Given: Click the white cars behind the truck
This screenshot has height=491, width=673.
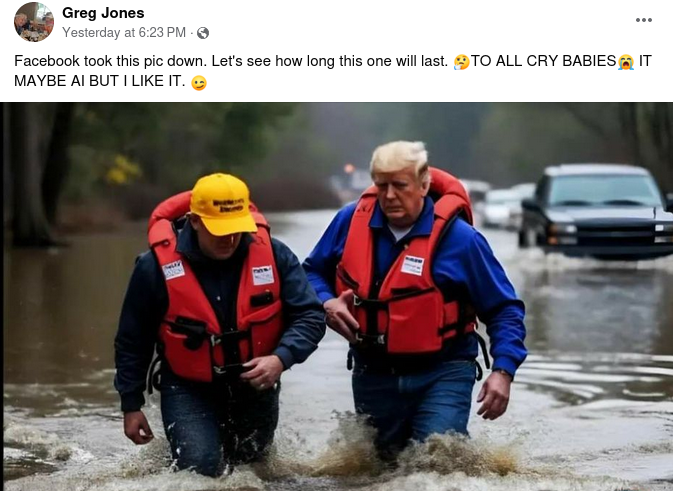Looking at the screenshot, I should tap(500, 204).
